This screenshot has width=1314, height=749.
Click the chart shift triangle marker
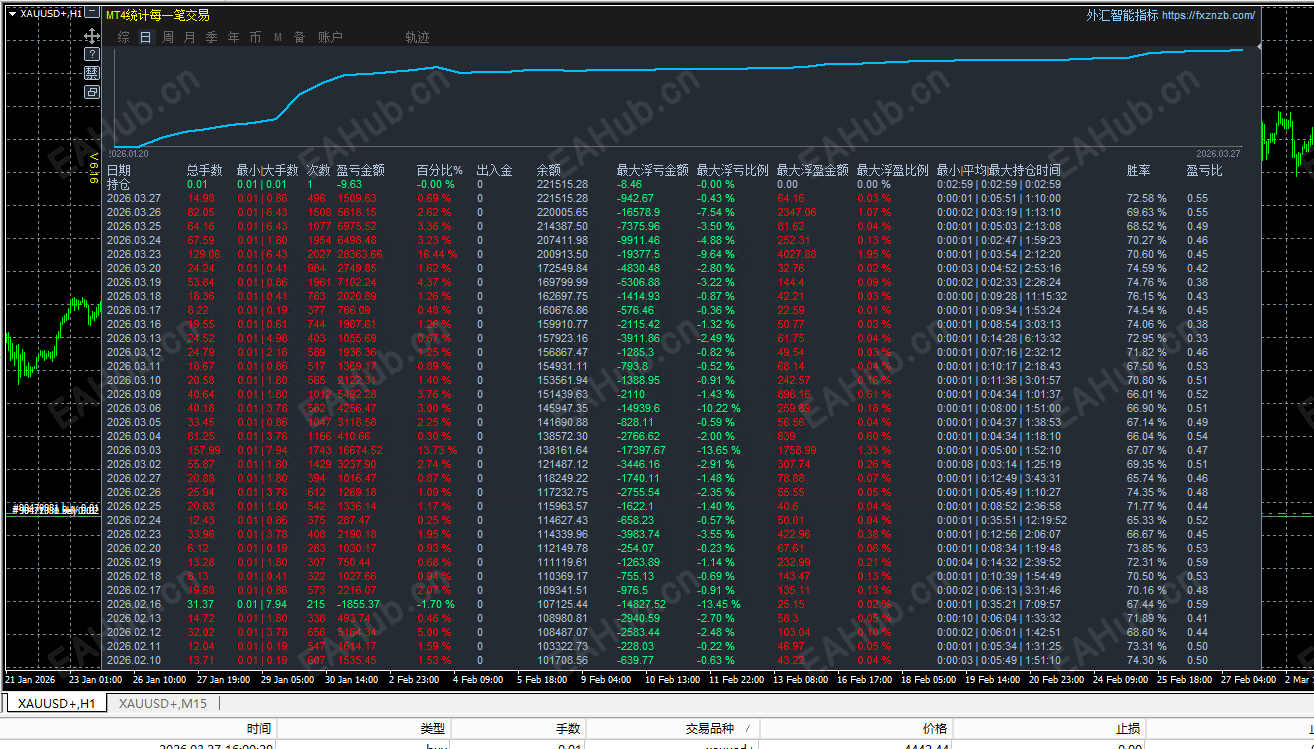[1258, 46]
